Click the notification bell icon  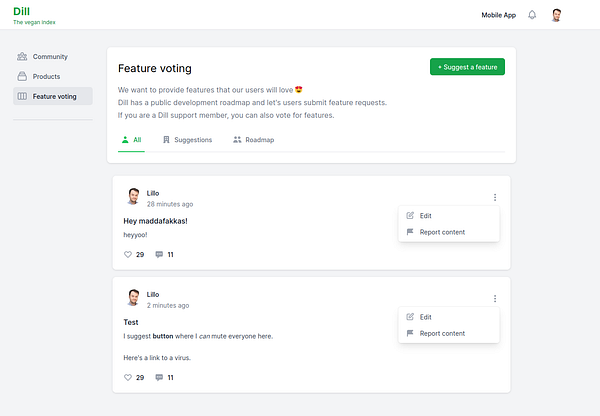[532, 15]
